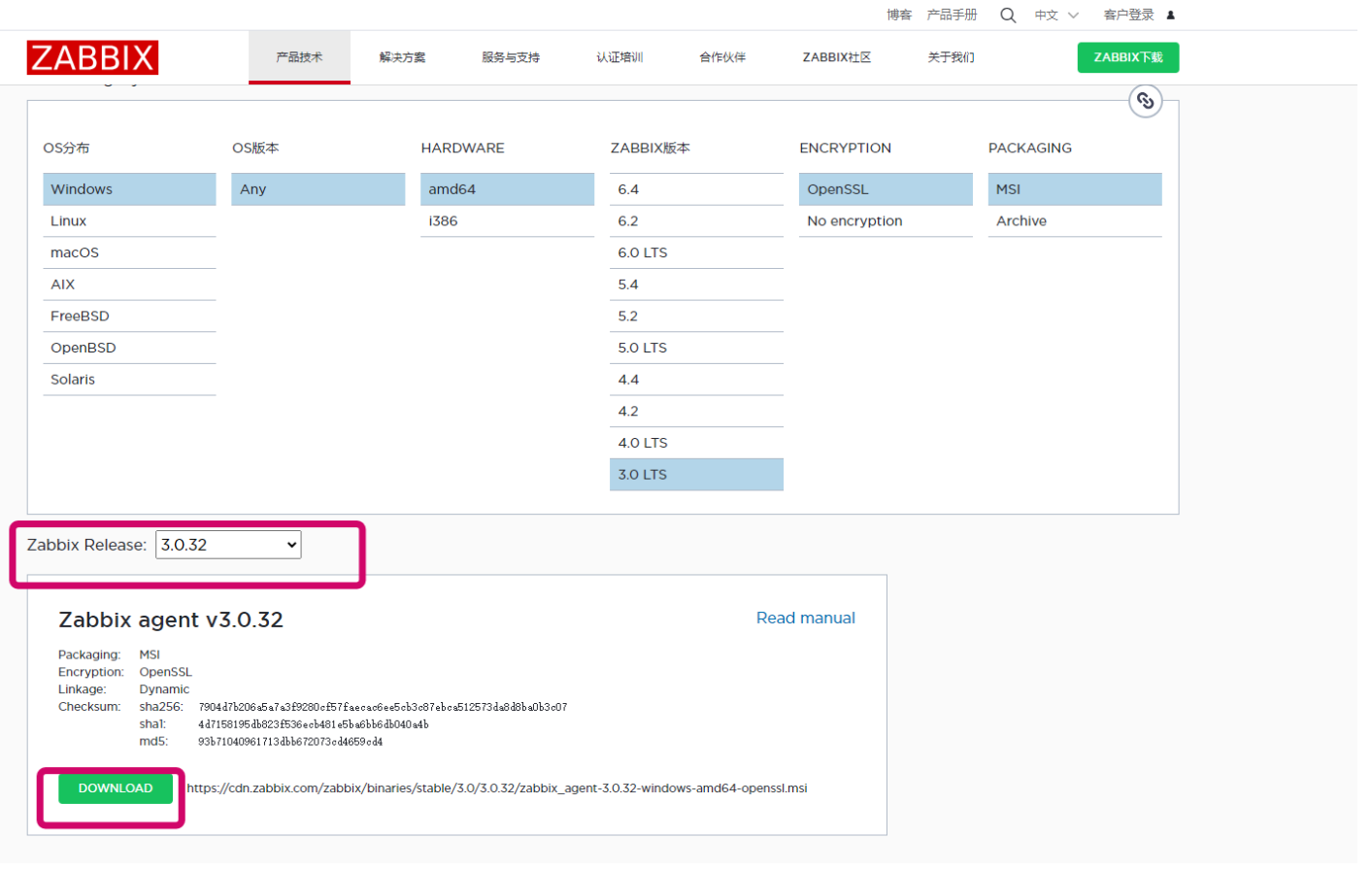Screen dimensions: 1372x871
Task: Expand the 中文 chevron arrow
Action: [x=1073, y=16]
